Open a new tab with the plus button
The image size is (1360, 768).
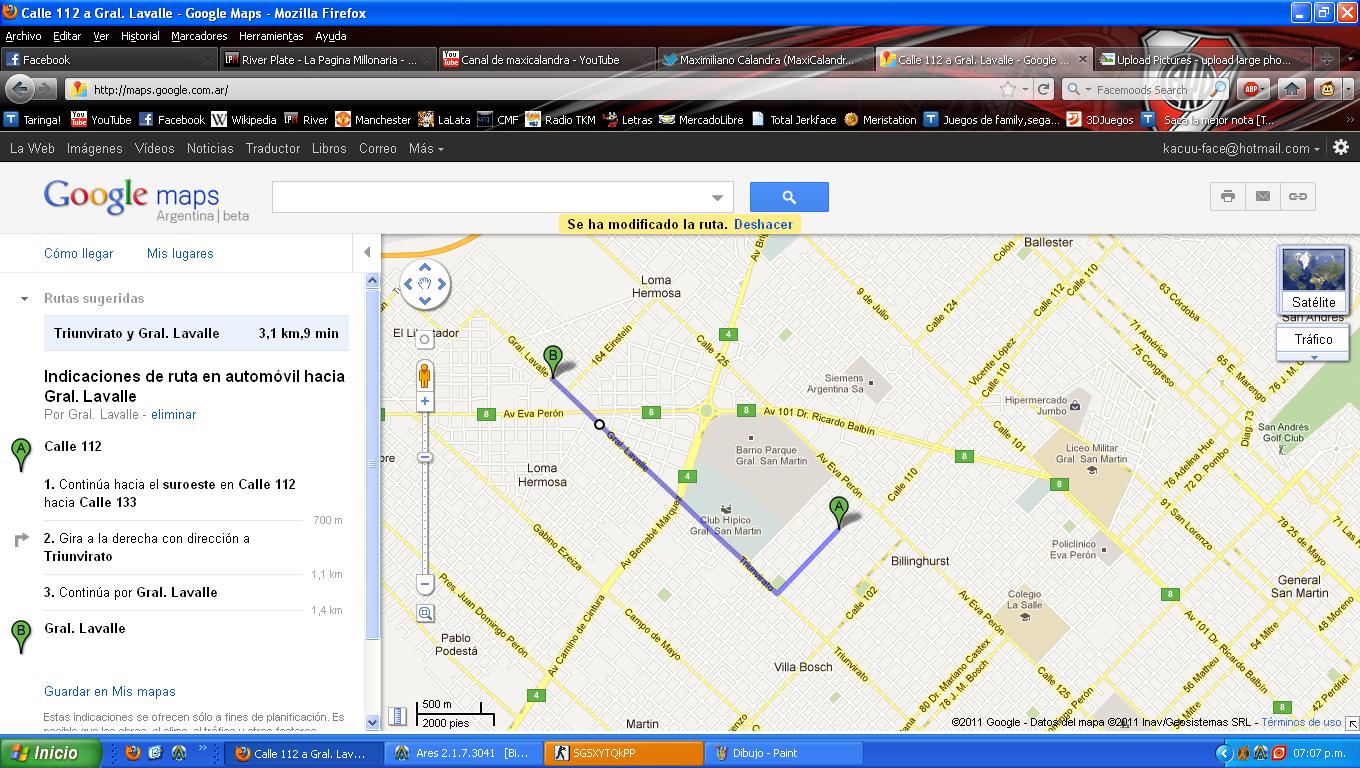1326,59
